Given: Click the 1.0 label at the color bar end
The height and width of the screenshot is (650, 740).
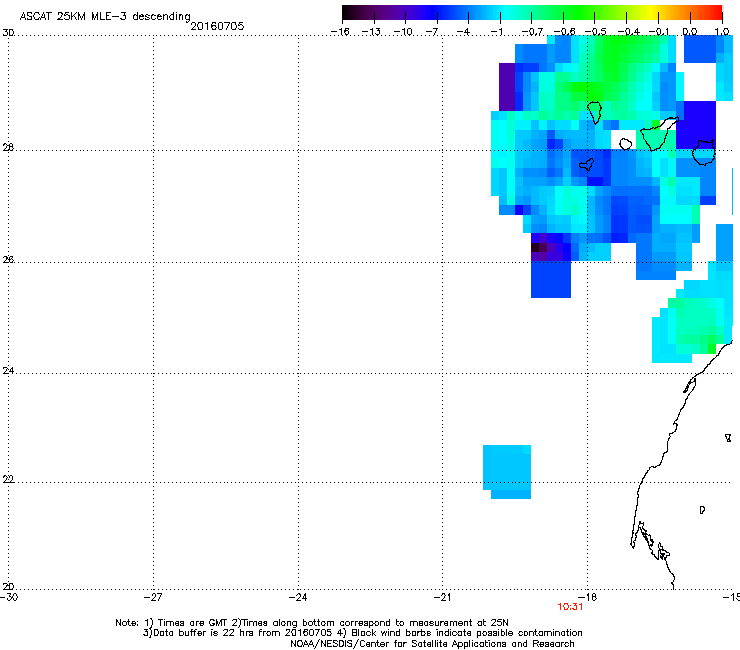Looking at the screenshot, I should (x=722, y=32).
